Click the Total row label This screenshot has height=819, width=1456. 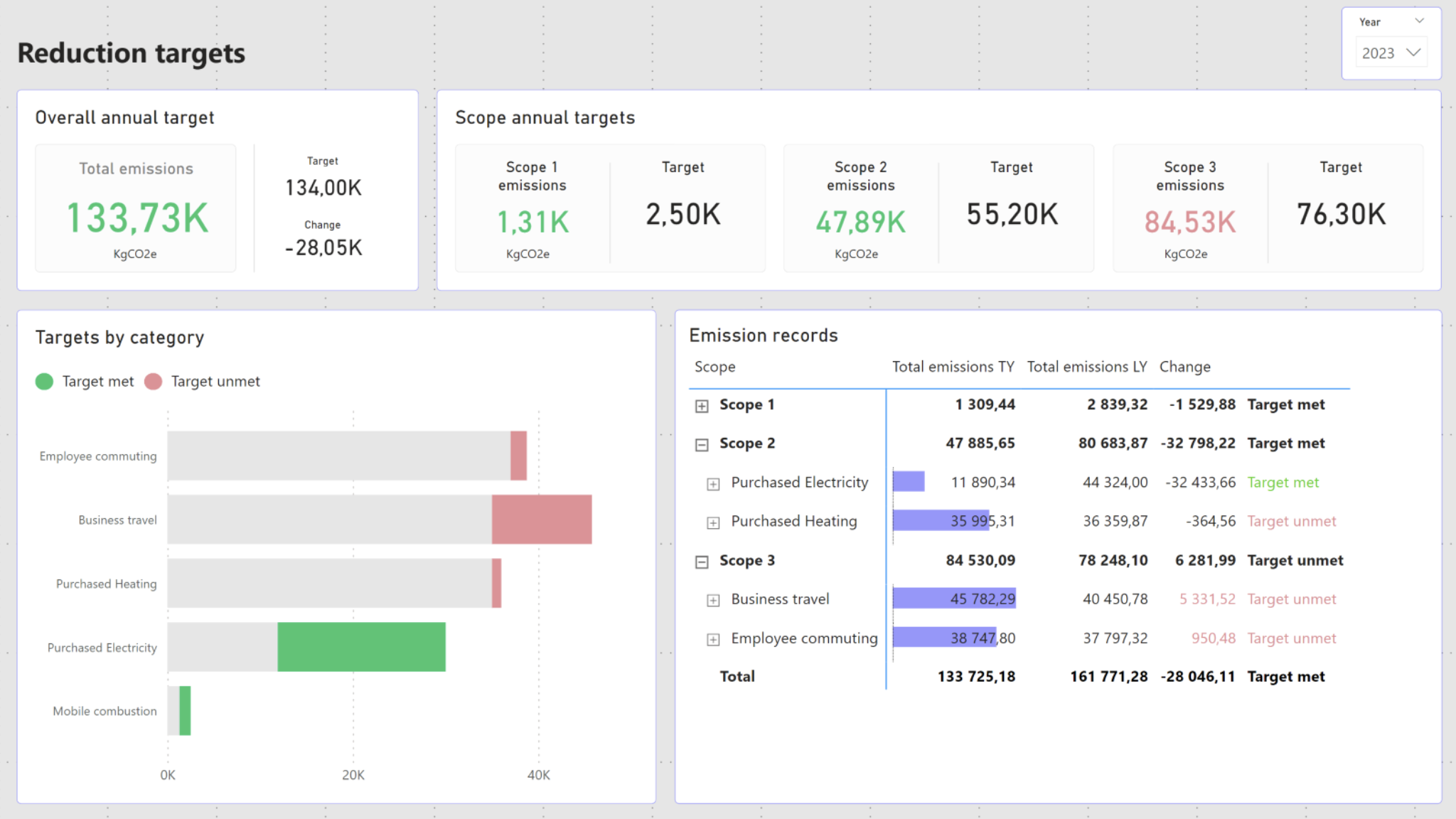click(737, 676)
